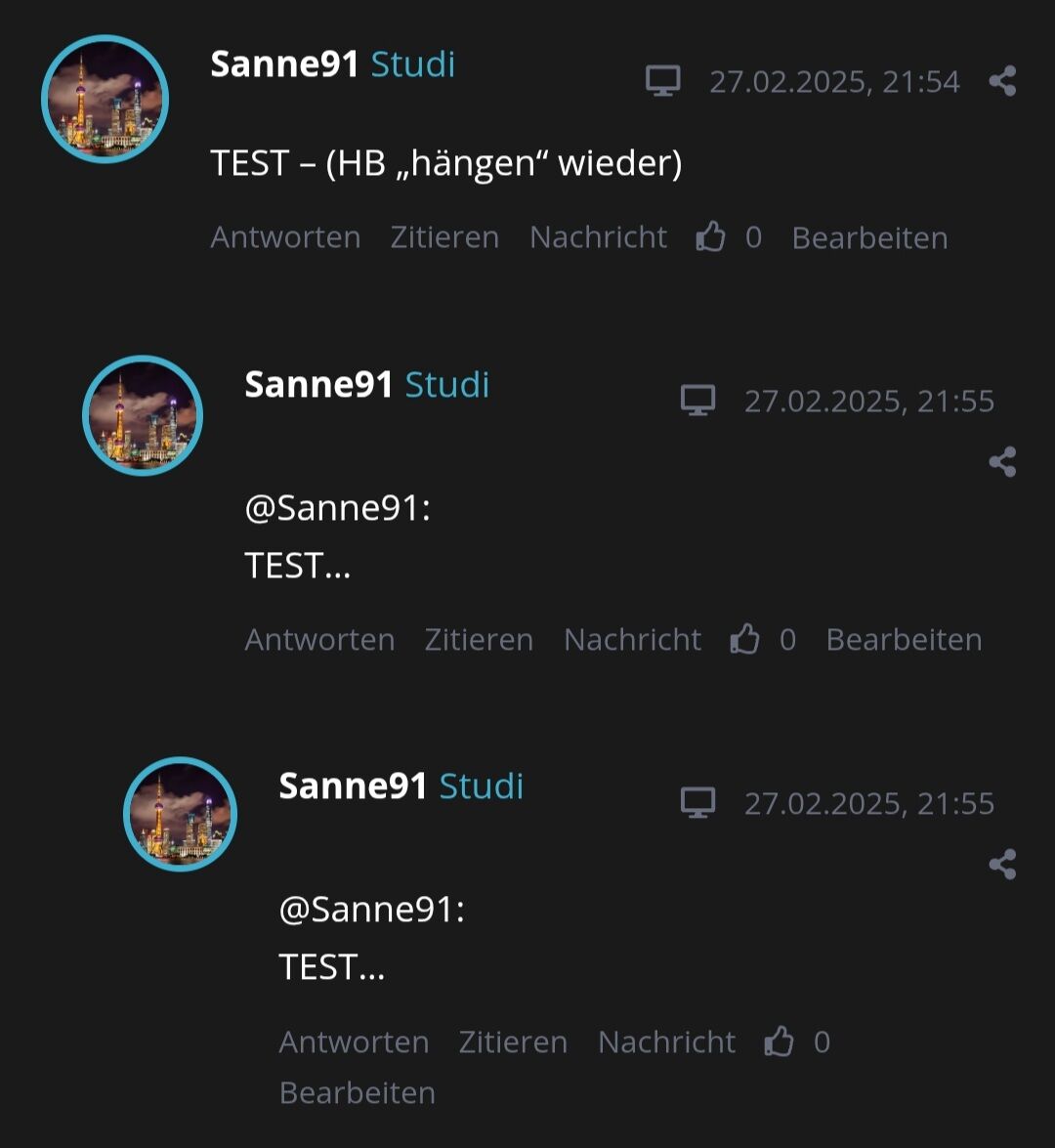The height and width of the screenshot is (1148, 1055).
Task: Click share icon on the third post
Action: pyautogui.click(x=1002, y=865)
